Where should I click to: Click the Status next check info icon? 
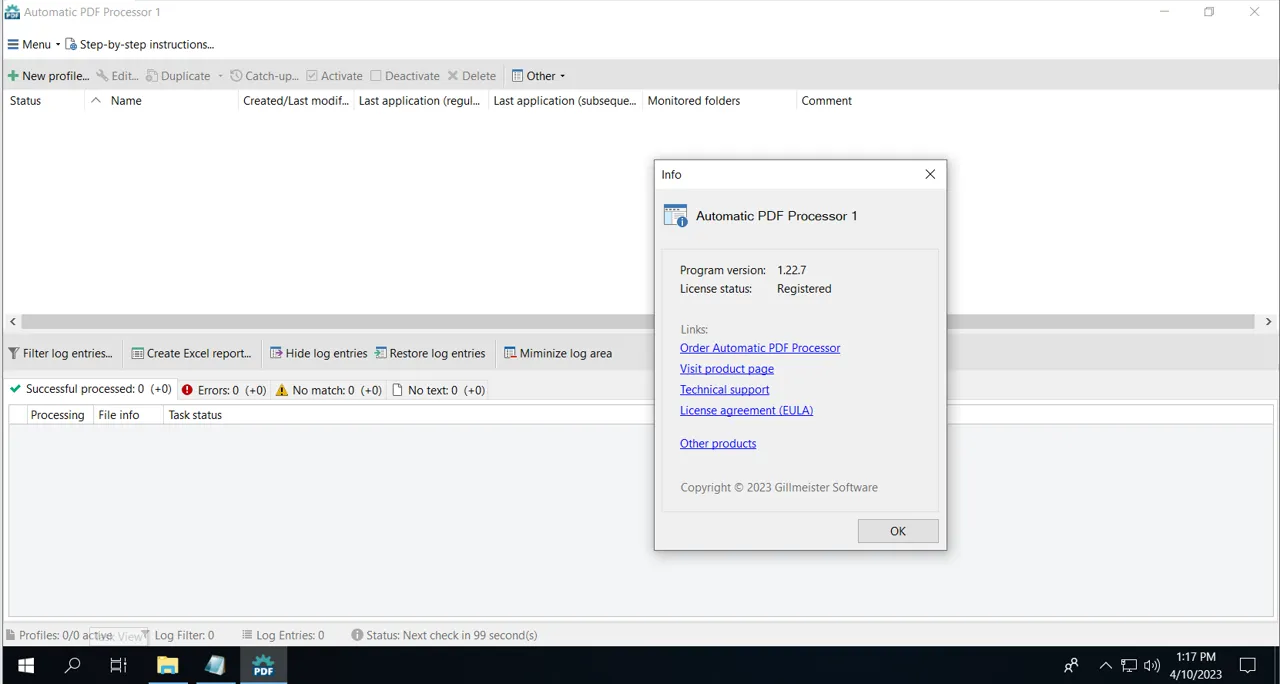coord(357,635)
